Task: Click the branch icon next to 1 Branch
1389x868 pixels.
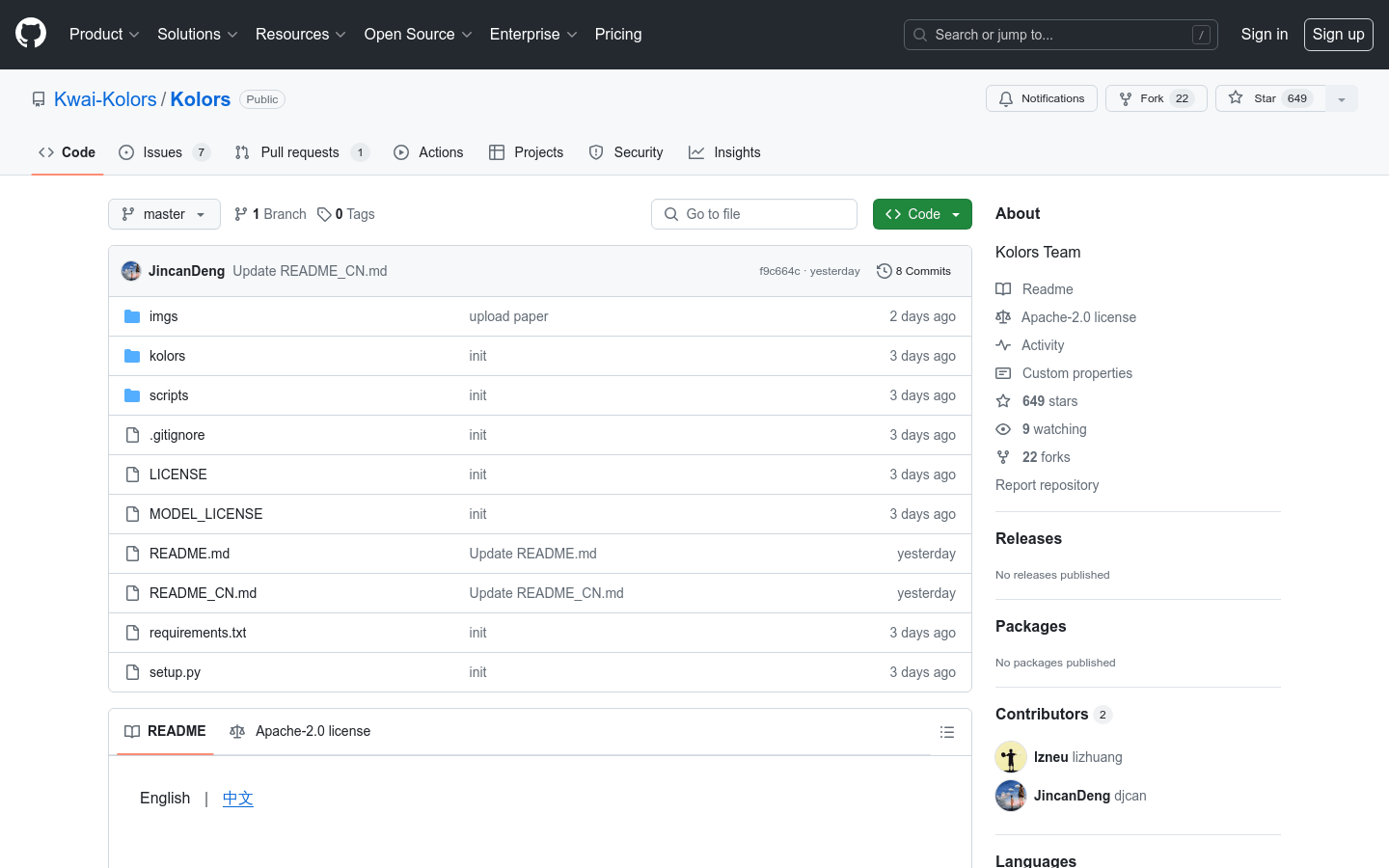Action: tap(241, 214)
